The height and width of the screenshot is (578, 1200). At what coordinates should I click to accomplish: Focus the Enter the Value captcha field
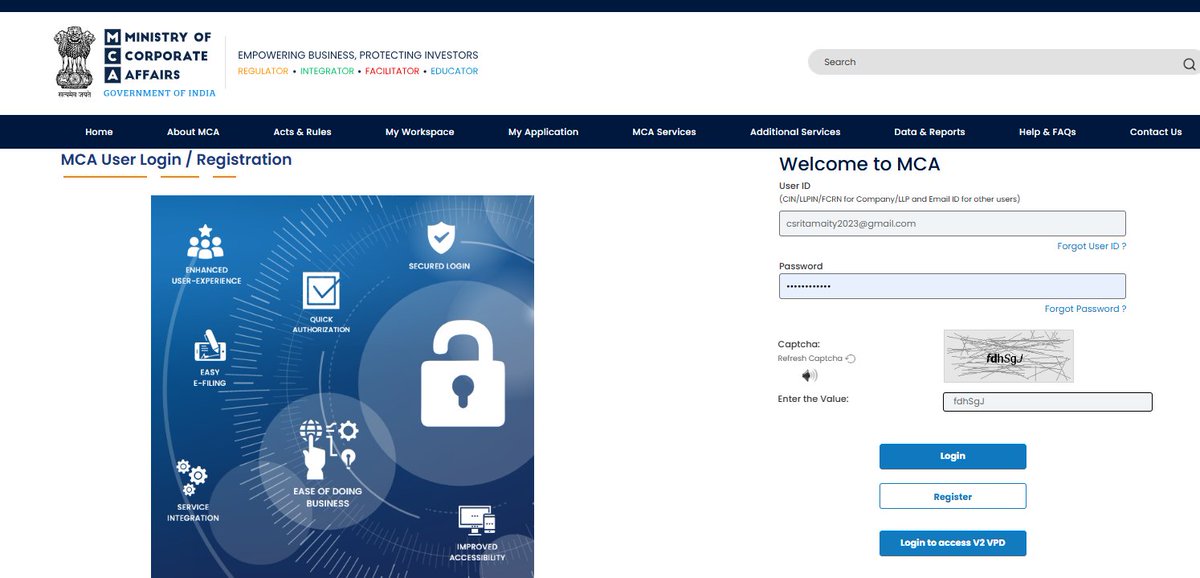pyautogui.click(x=1047, y=402)
